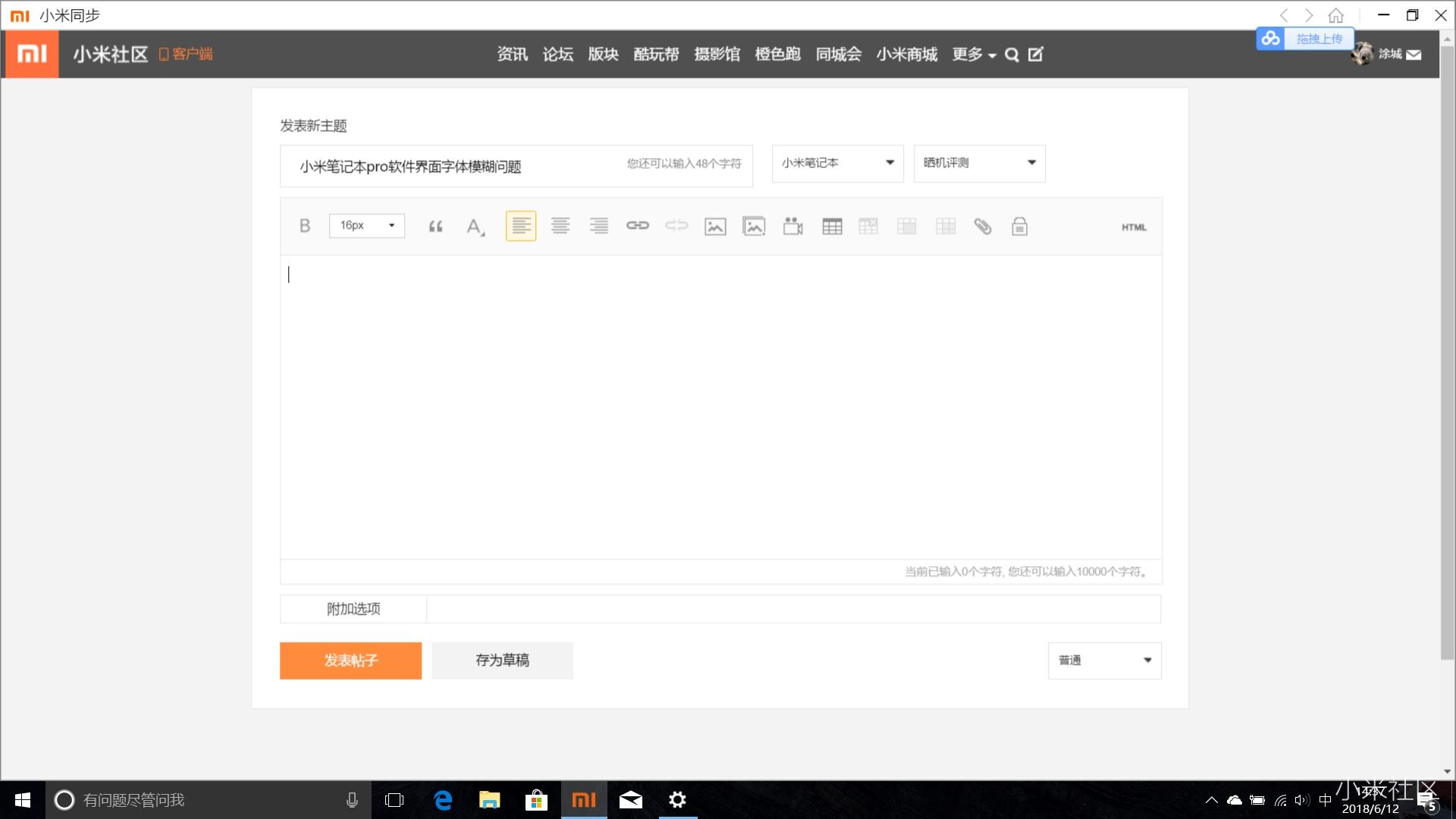Open the 论坛 menu in the navigation bar
The height and width of the screenshot is (819, 1456).
click(557, 54)
